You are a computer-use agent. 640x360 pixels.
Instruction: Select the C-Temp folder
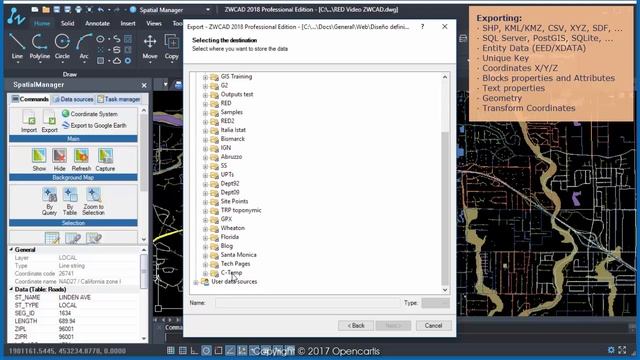pyautogui.click(x=231, y=273)
